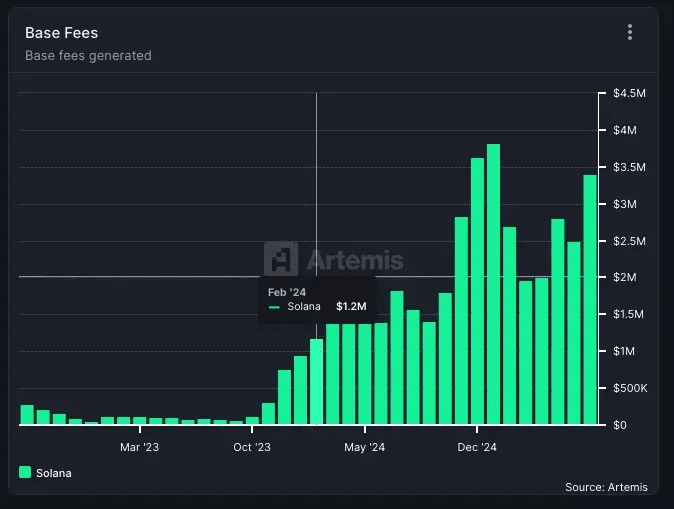Click the leftmost bar in the chart
Screen dimensions: 674x509
tap(27, 414)
